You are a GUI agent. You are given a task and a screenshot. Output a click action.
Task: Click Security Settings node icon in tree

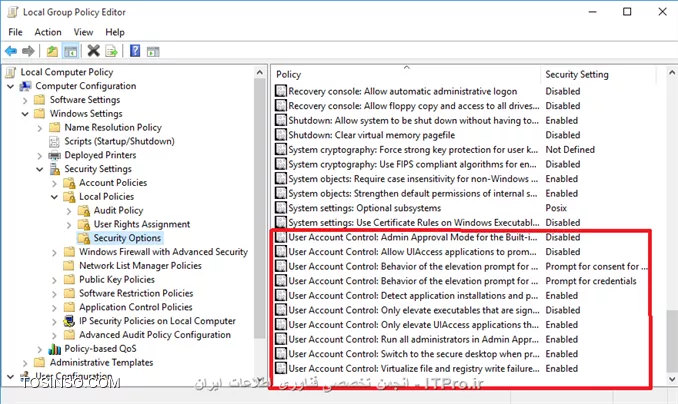55,169
